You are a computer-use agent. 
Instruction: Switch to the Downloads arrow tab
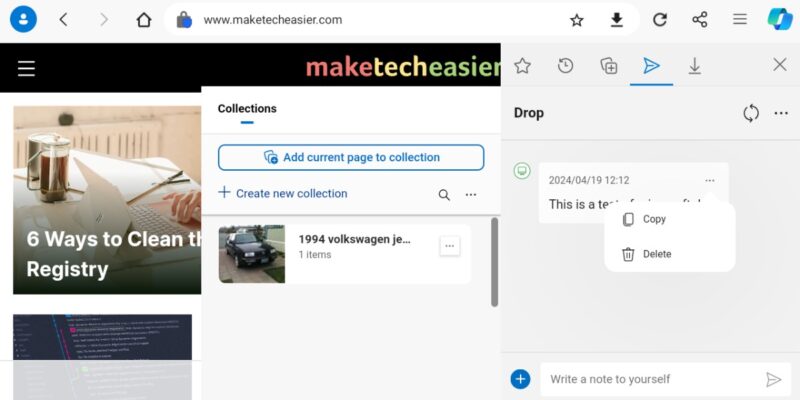[x=694, y=66]
